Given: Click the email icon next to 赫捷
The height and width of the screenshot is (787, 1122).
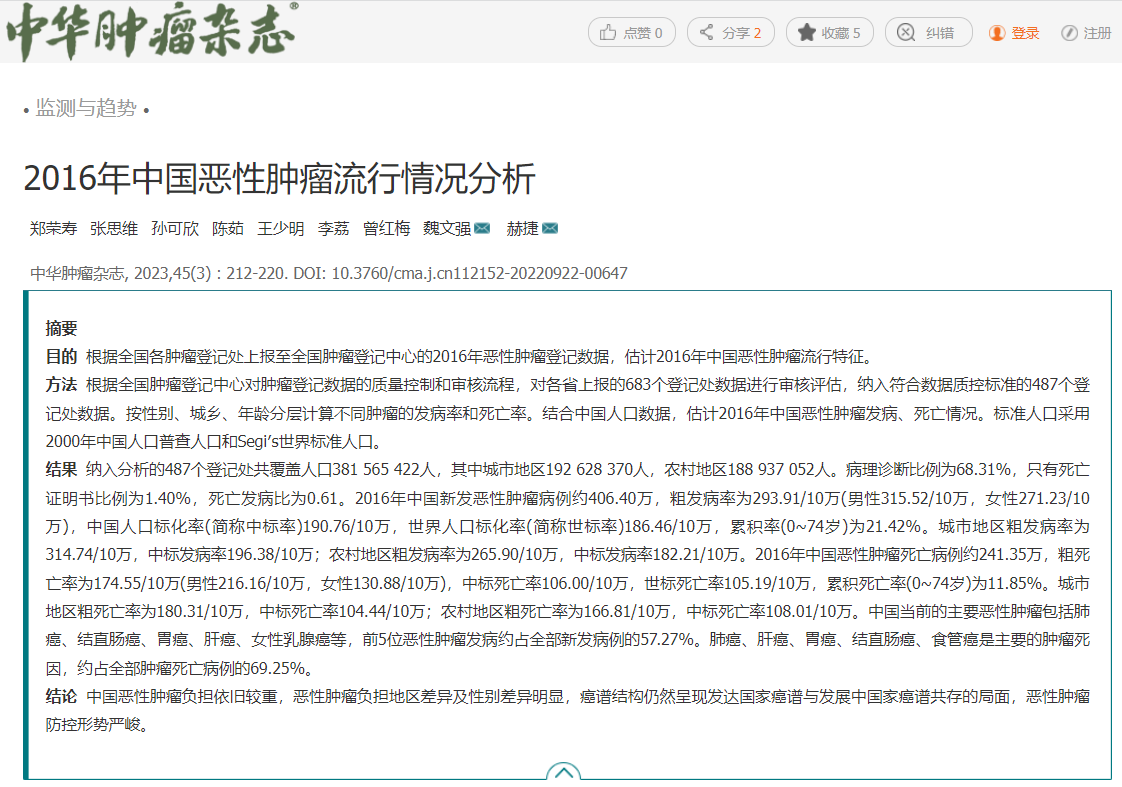Looking at the screenshot, I should point(550,228).
